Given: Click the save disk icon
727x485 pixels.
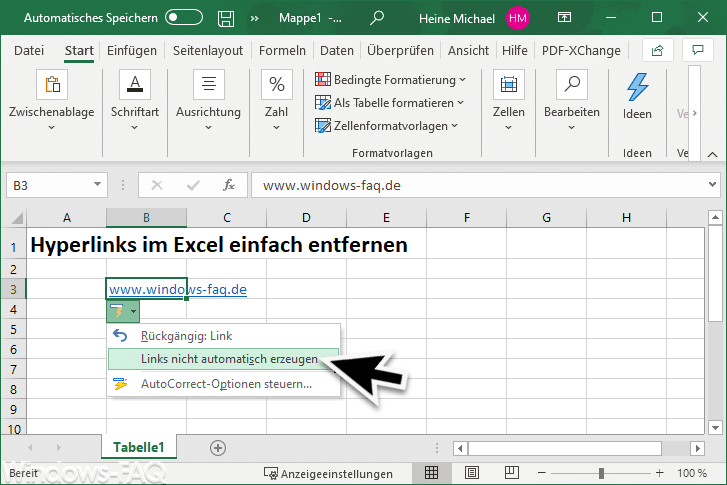Looking at the screenshot, I should pyautogui.click(x=226, y=18).
